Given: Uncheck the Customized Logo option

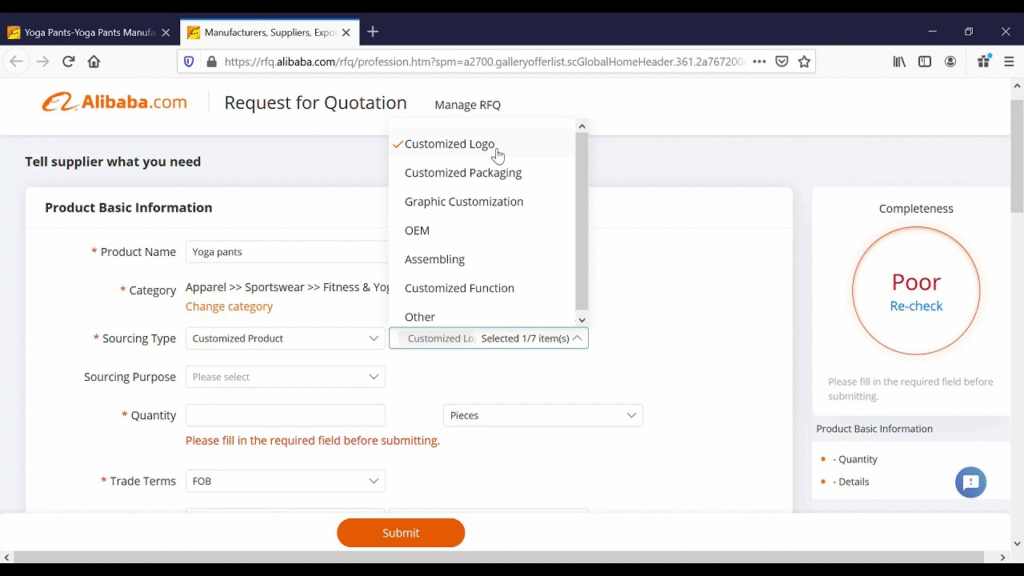Looking at the screenshot, I should [449, 144].
